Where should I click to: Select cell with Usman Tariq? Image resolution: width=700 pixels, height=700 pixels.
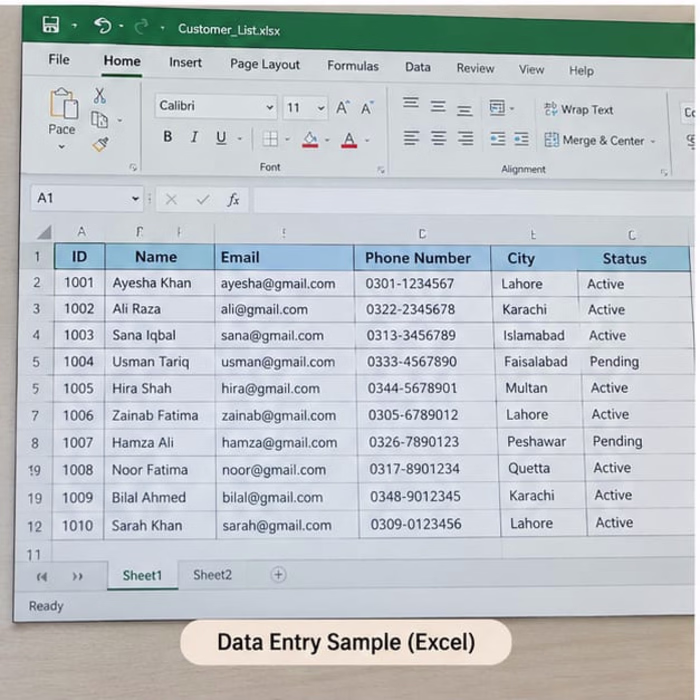[x=160, y=362]
